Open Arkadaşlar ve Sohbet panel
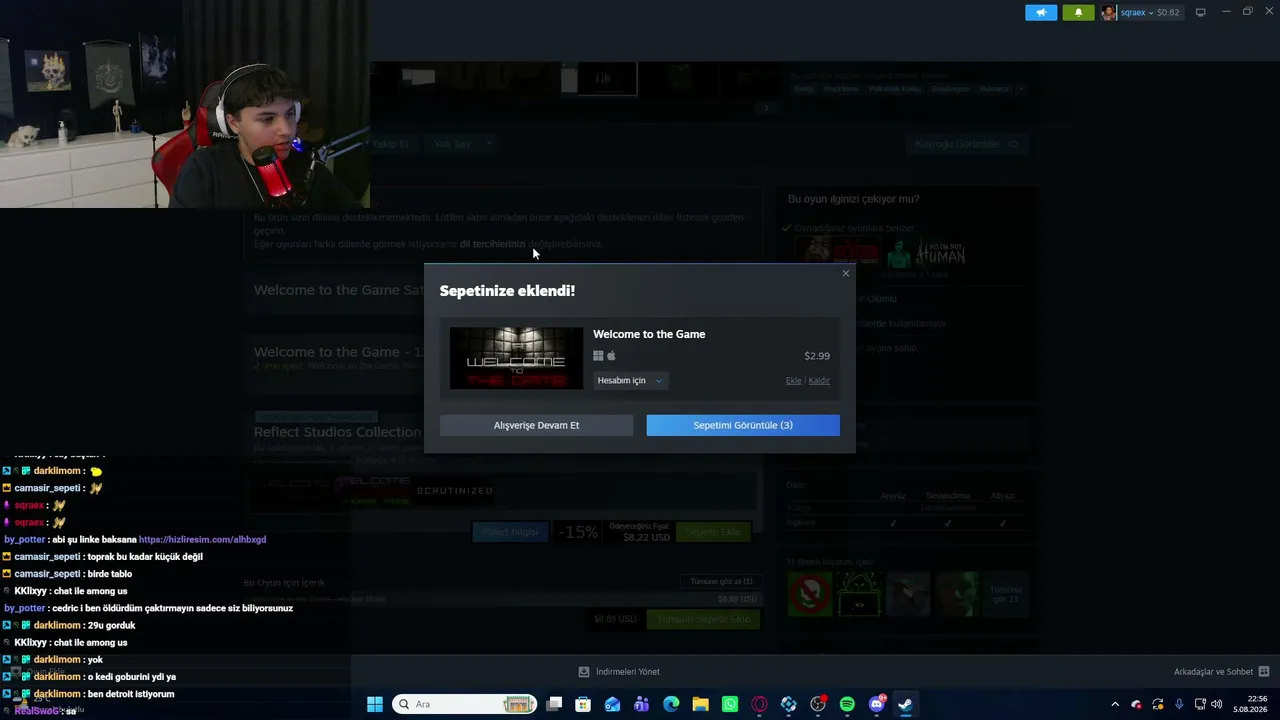Viewport: 1280px width, 720px height. pos(1221,672)
